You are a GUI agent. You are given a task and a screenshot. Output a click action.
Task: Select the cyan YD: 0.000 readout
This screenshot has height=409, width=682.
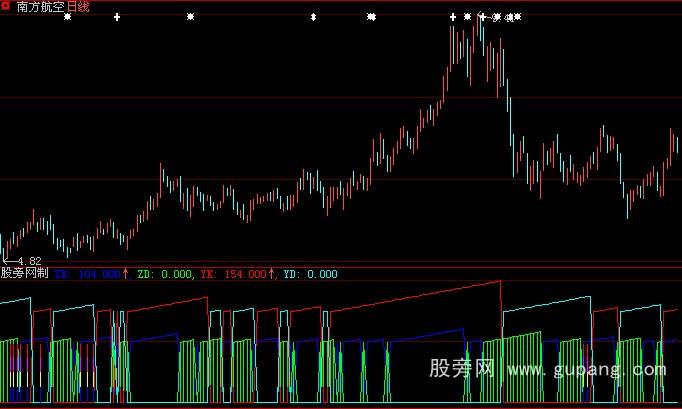(x=310, y=273)
